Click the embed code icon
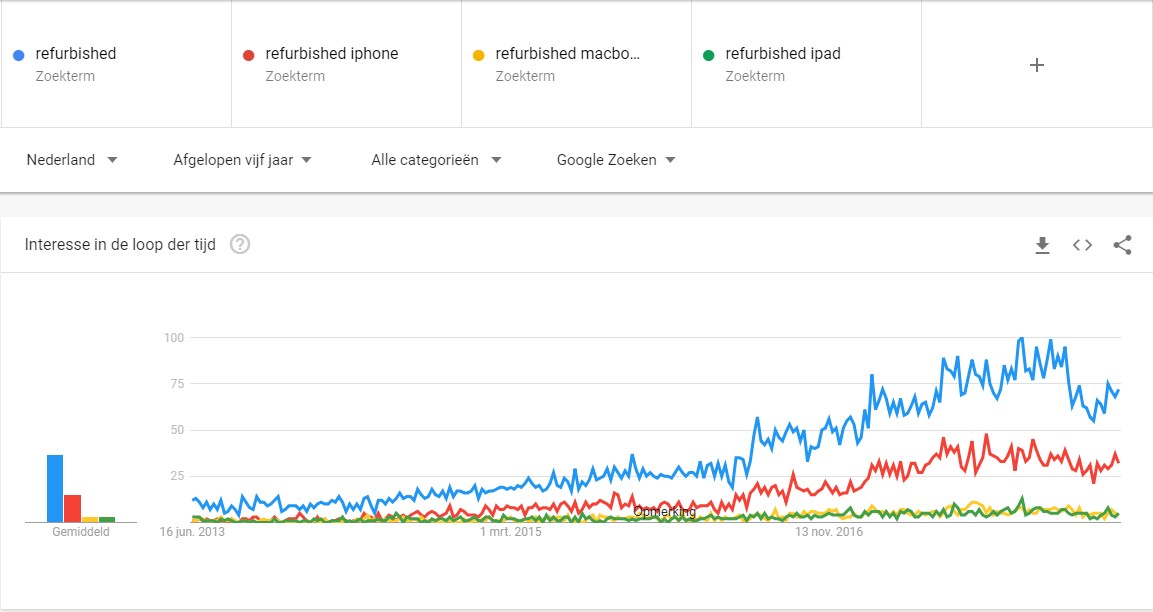This screenshot has width=1153, height=612. [1082, 245]
